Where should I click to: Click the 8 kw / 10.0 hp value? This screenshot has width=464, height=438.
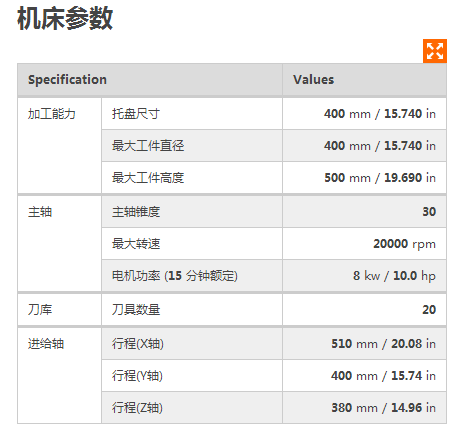394,276
